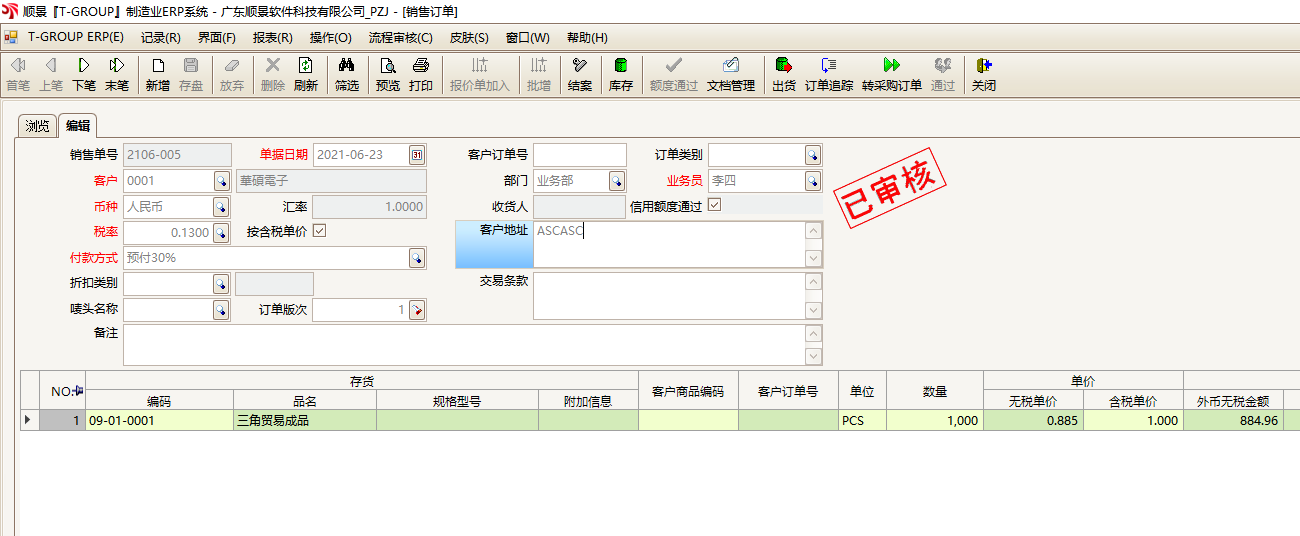Toggle the 信用额度通过 checkbox
The width and height of the screenshot is (1300, 536).
[x=714, y=206]
